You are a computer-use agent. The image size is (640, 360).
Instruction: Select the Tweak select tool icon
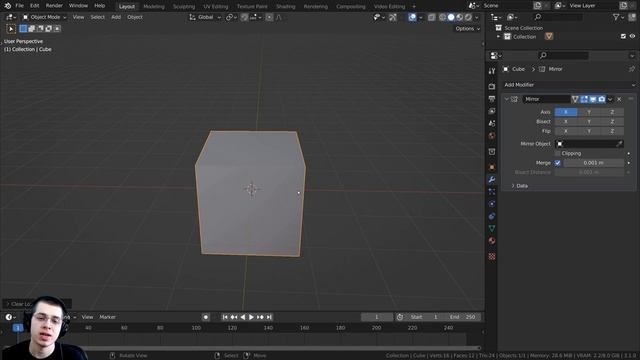[x=11, y=29]
